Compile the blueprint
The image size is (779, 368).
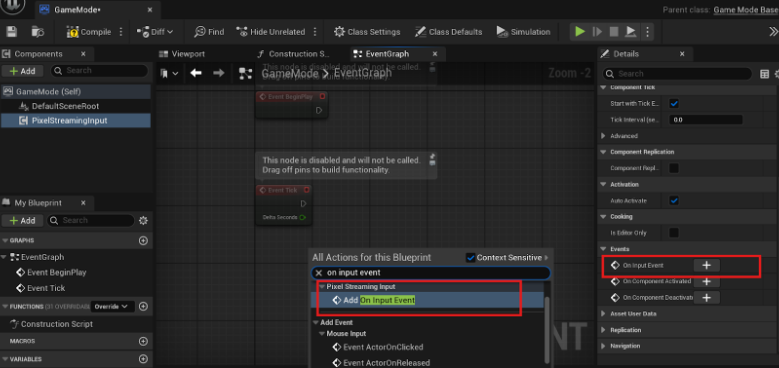coord(89,32)
